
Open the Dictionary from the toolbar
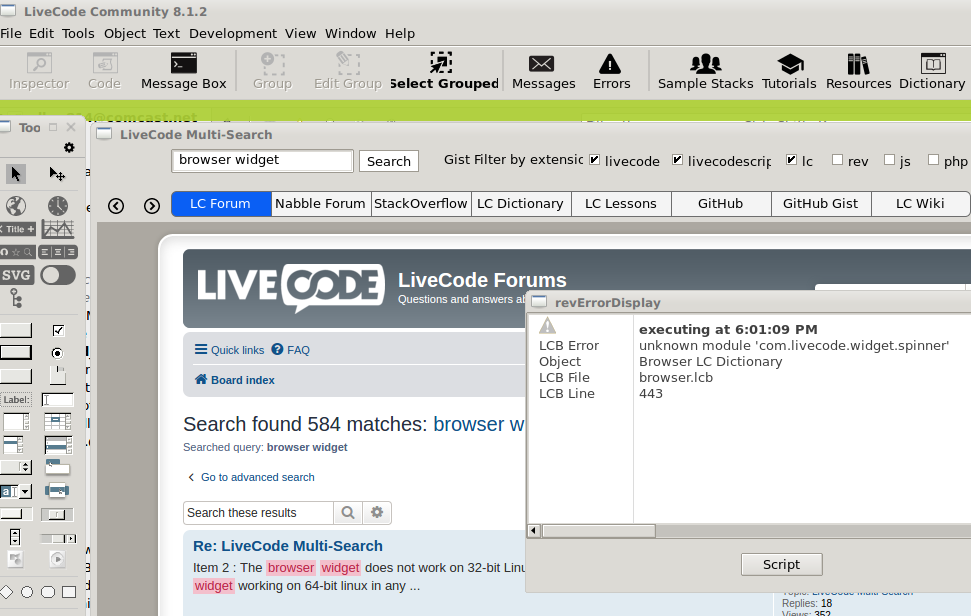coord(932,72)
